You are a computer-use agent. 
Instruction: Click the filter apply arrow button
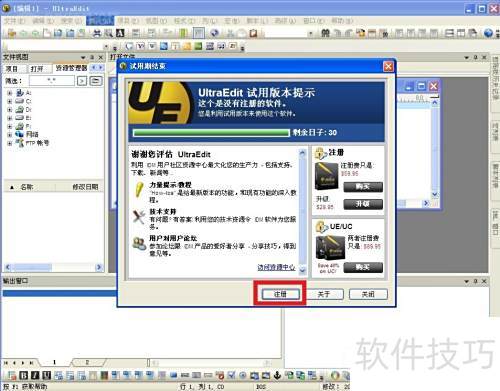tap(82, 81)
